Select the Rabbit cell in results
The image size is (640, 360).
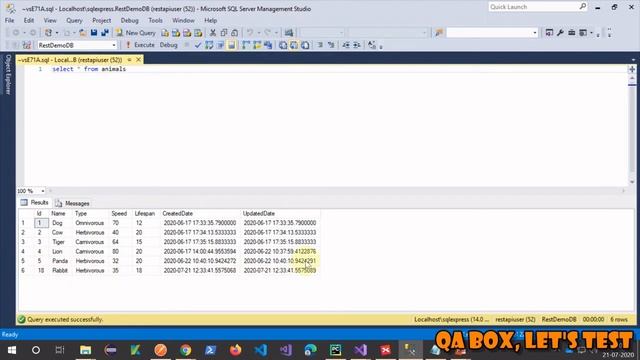coord(60,270)
